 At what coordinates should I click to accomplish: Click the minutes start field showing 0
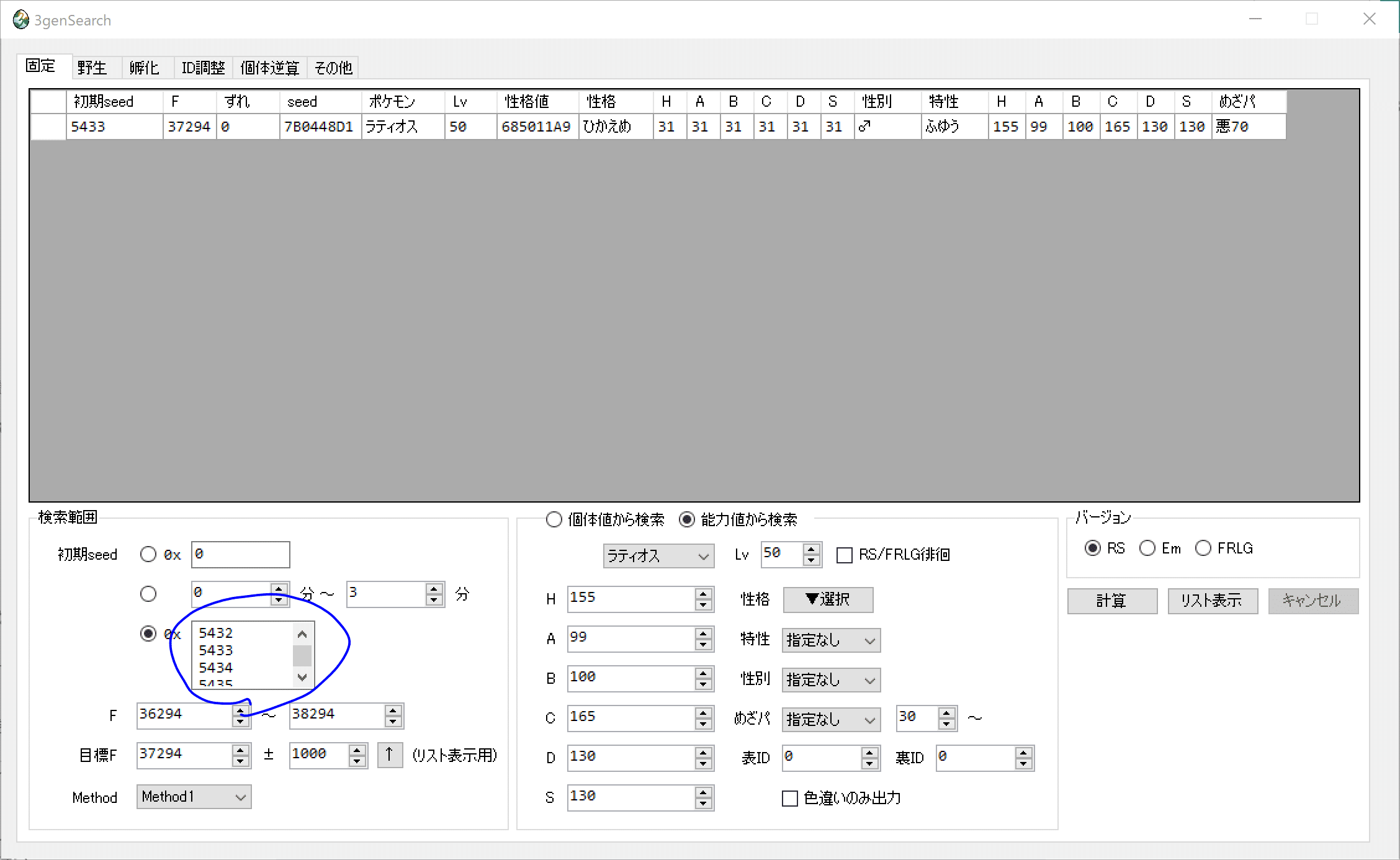pos(231,594)
